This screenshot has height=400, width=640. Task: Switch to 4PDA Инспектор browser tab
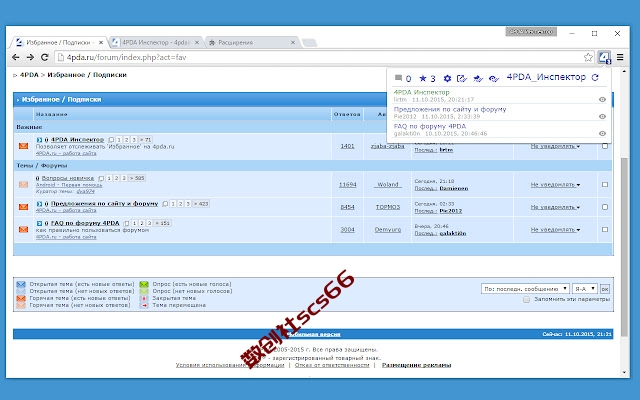[x=156, y=42]
